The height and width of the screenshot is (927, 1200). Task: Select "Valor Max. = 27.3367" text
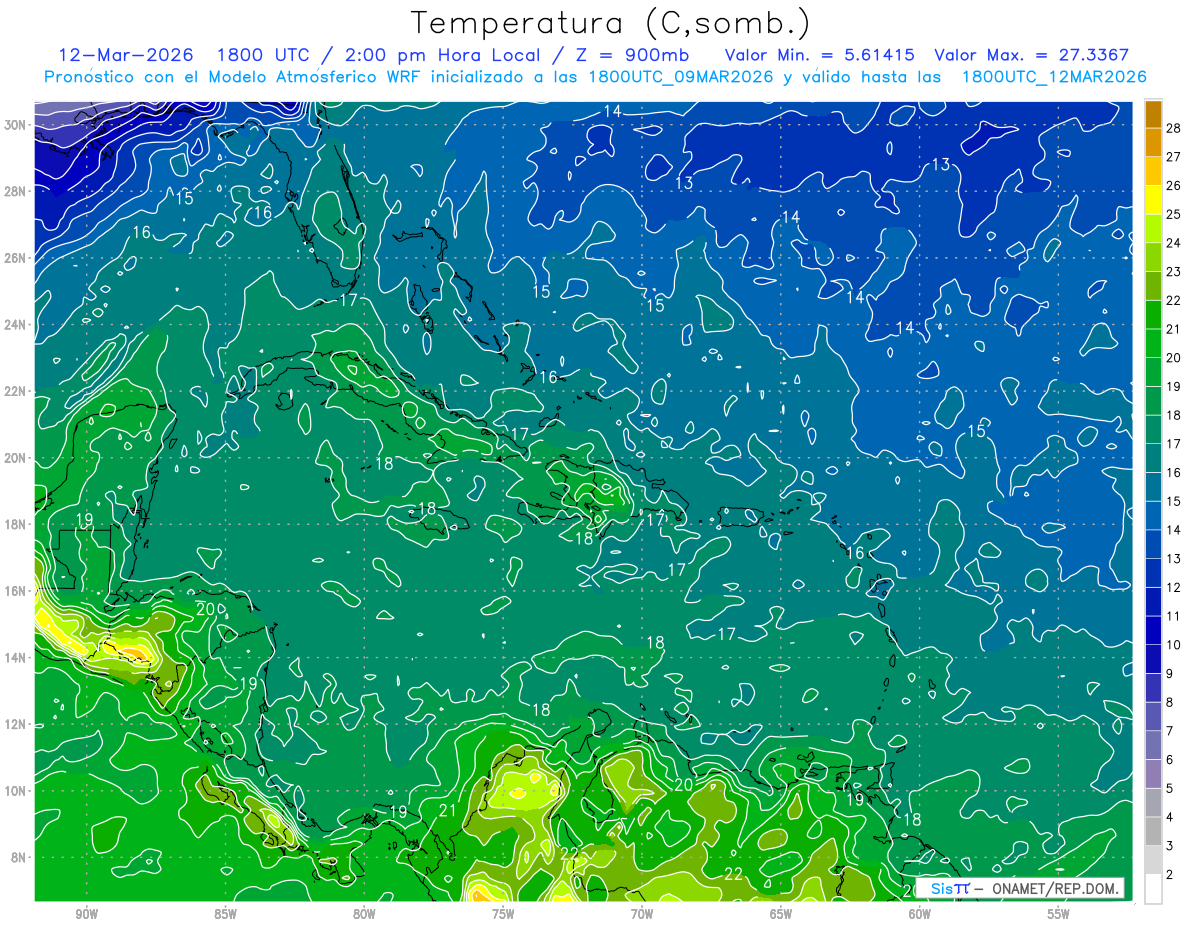coord(1031,55)
